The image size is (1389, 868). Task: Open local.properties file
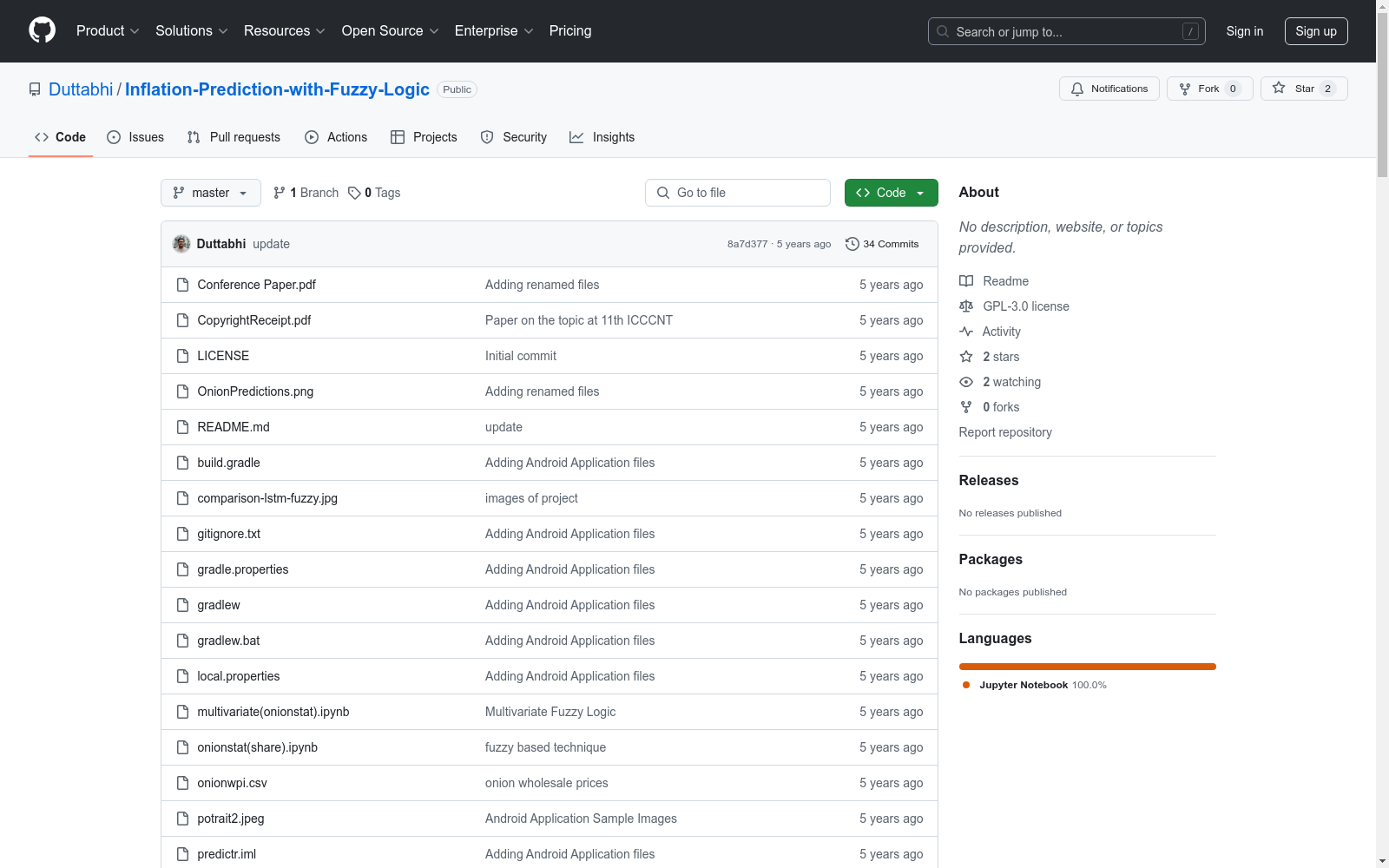tap(239, 676)
